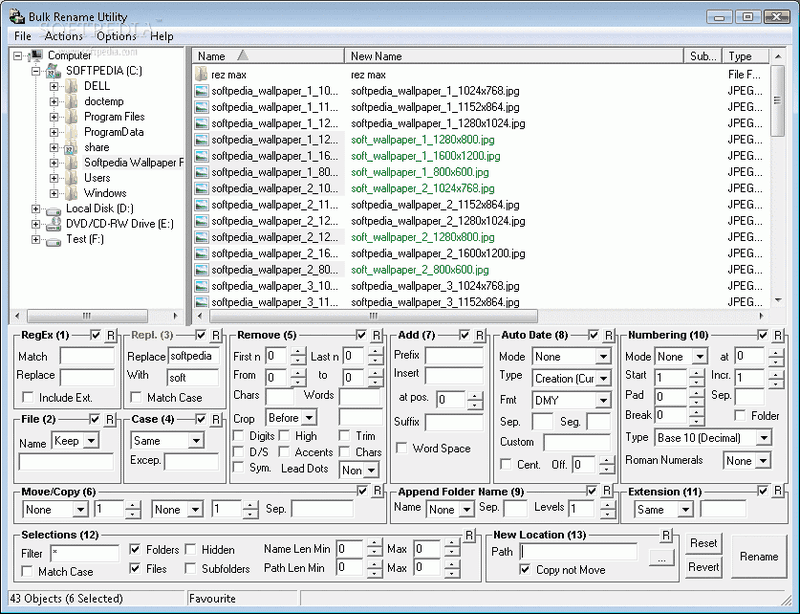Open the Auto Date Fmt DMY dropdown
The width and height of the screenshot is (800, 614).
pyautogui.click(x=604, y=401)
